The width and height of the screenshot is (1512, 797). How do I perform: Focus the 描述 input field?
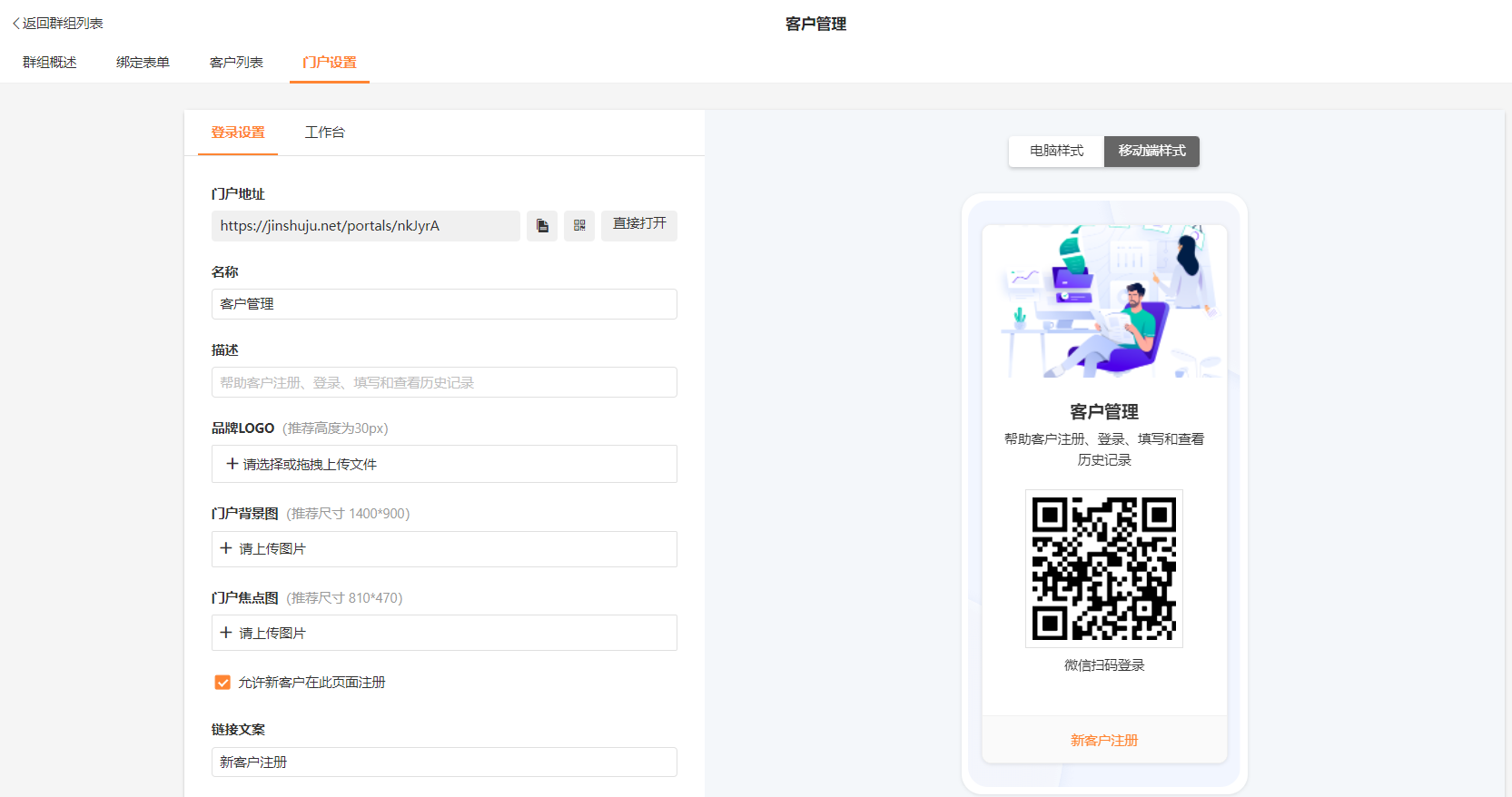pos(444,382)
